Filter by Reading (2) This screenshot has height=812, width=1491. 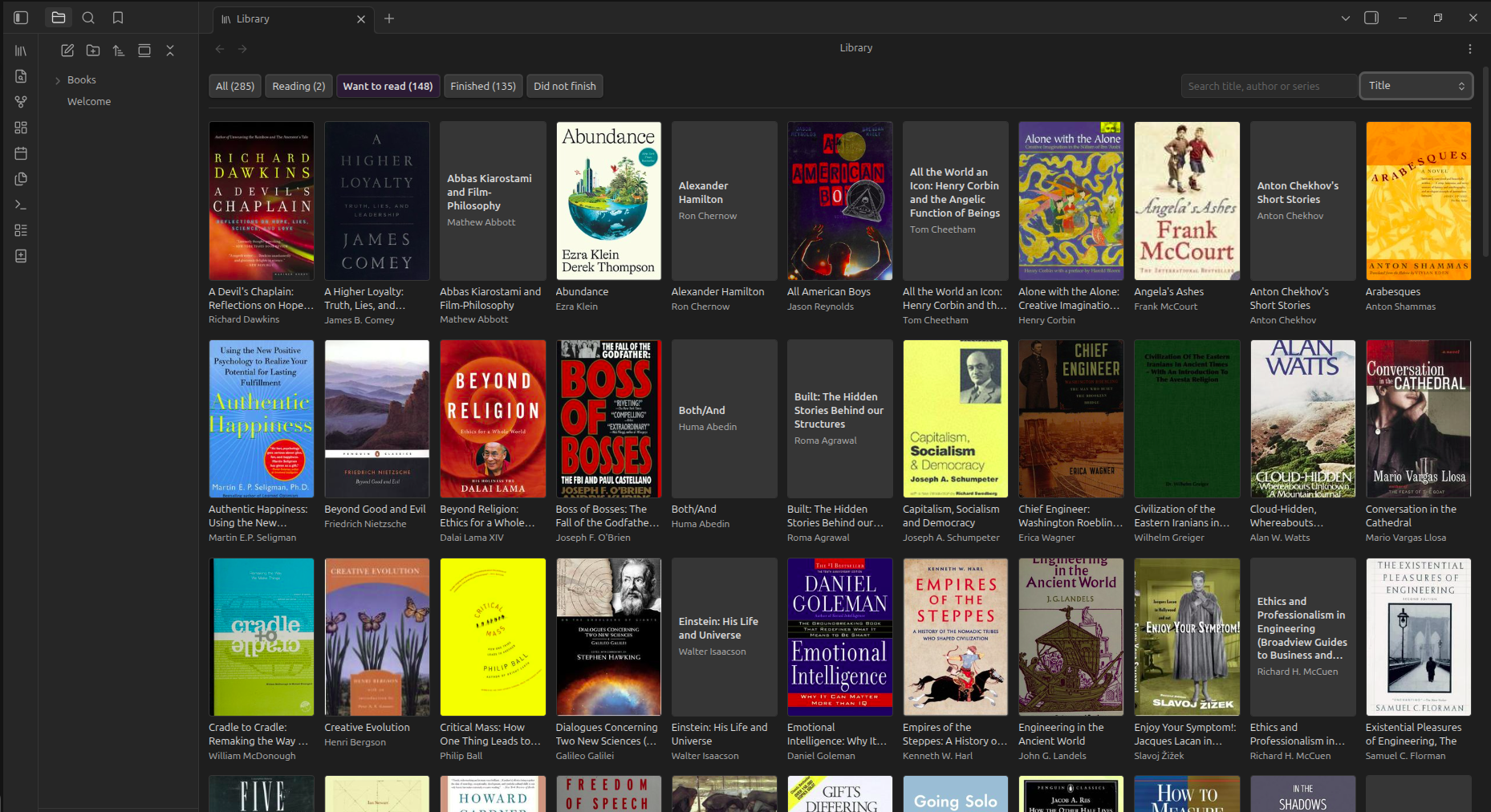[x=299, y=86]
